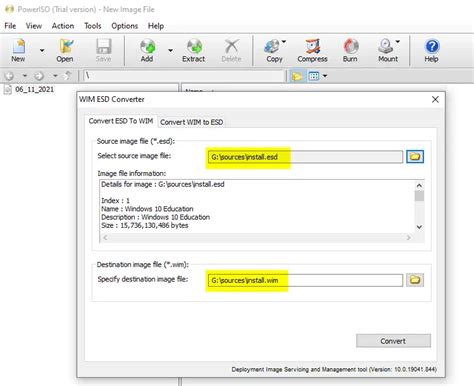Screen dimensions: 474x386
Task: Click the Back navigation arrow icon
Action: pos(9,76)
